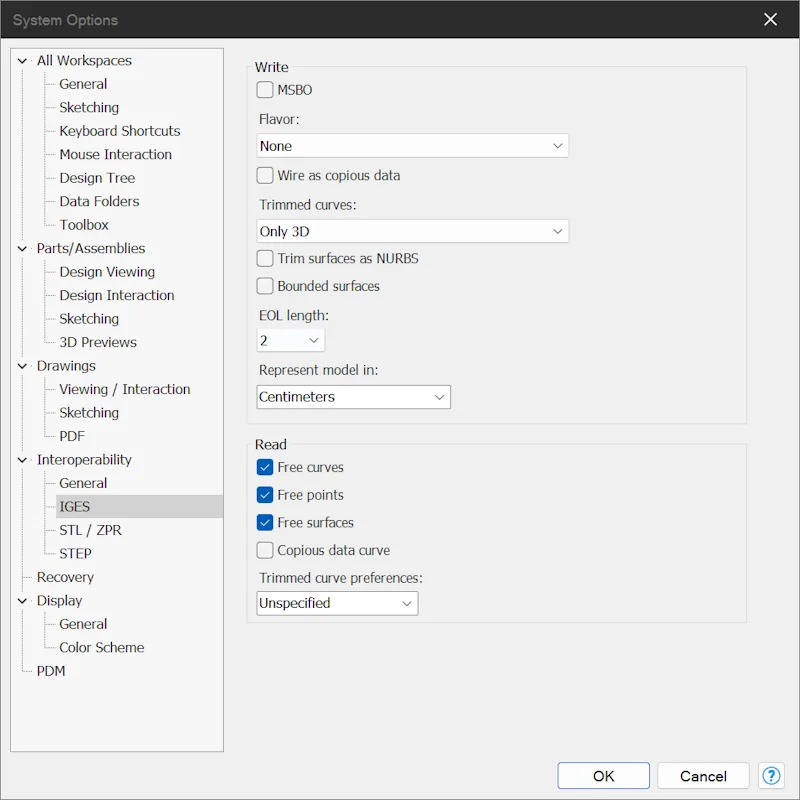
Task: Collapse the All Workspaces tree node
Action: (22, 61)
